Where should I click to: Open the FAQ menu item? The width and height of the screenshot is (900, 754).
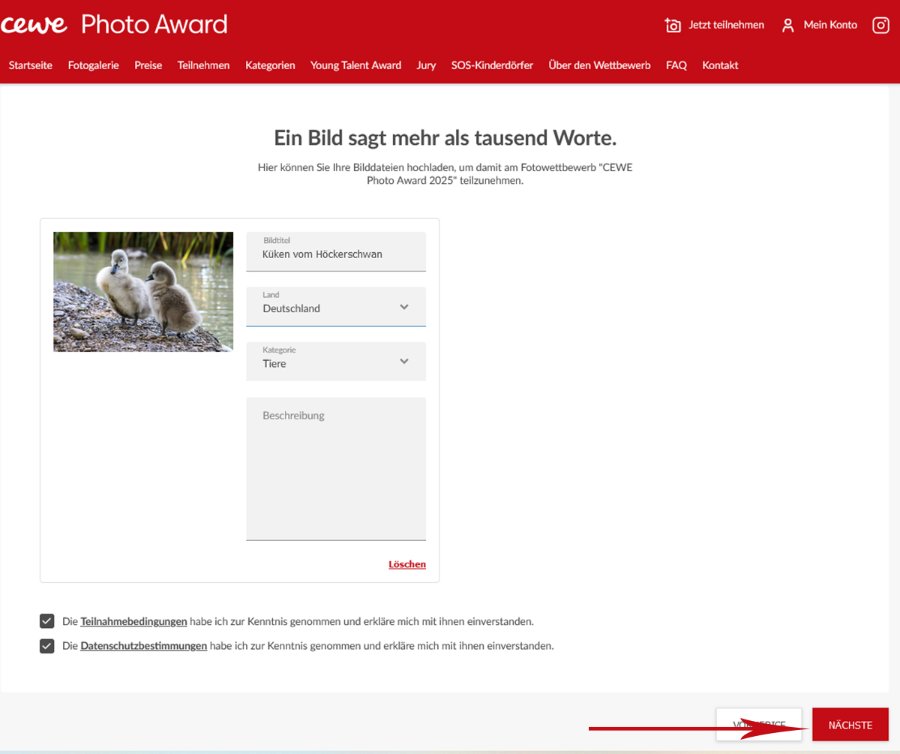[x=676, y=65]
